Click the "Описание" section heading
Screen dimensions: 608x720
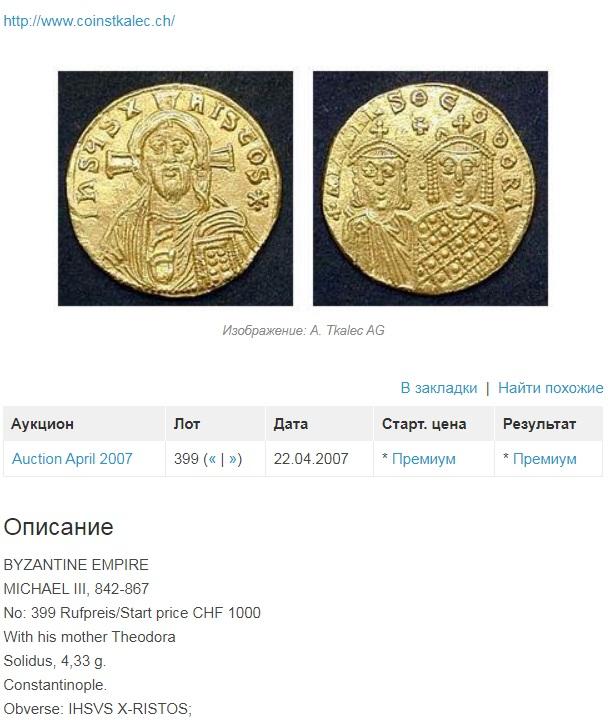[x=58, y=527]
